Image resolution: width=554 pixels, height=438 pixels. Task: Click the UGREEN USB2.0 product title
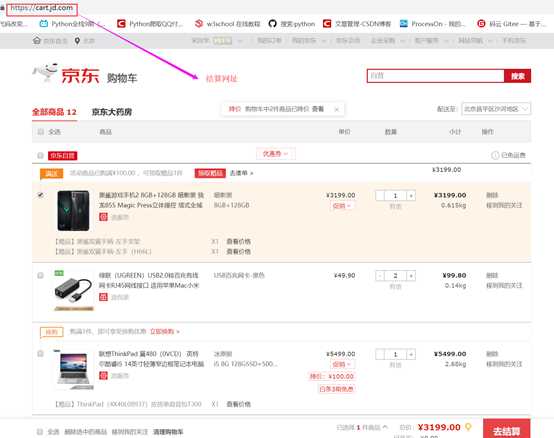(149, 280)
